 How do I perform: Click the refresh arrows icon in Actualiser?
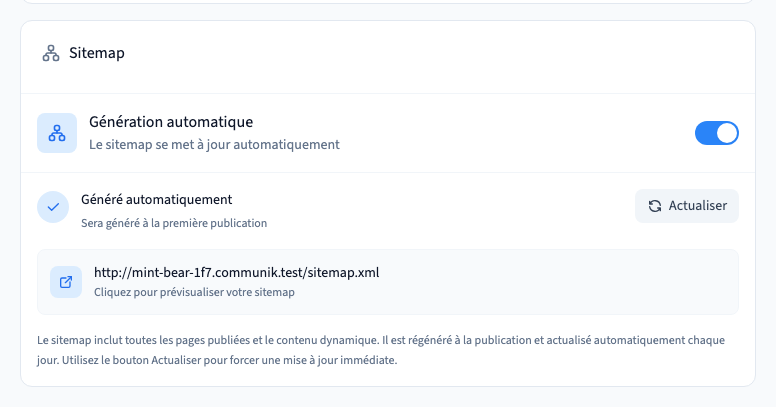pos(655,206)
